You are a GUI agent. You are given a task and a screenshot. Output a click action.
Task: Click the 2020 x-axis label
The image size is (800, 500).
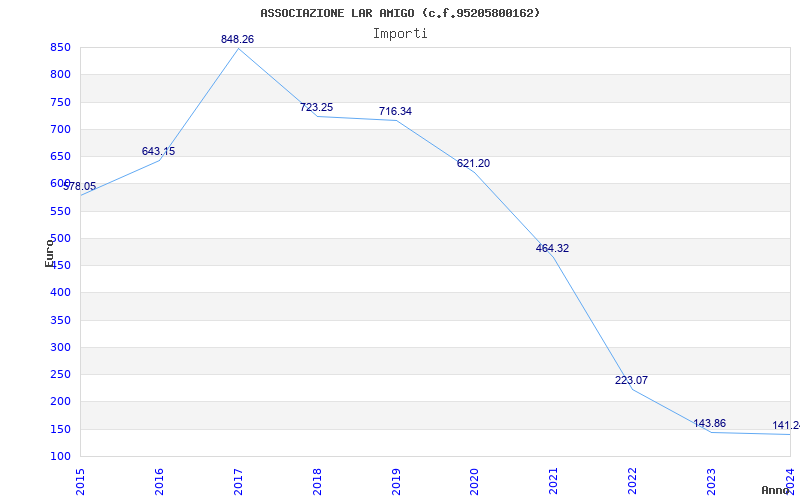(x=474, y=481)
